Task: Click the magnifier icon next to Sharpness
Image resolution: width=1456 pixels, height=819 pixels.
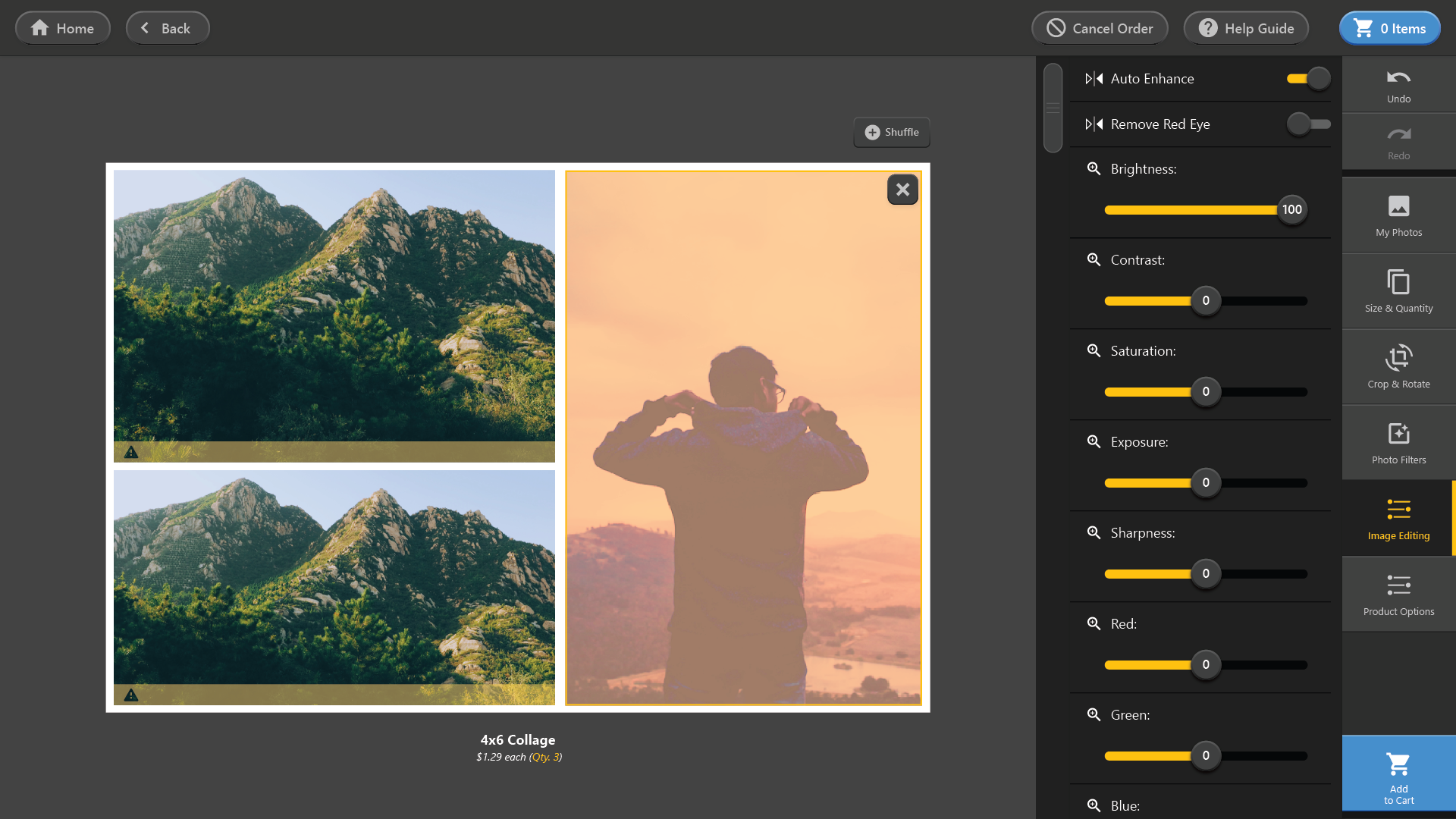Action: (1094, 532)
